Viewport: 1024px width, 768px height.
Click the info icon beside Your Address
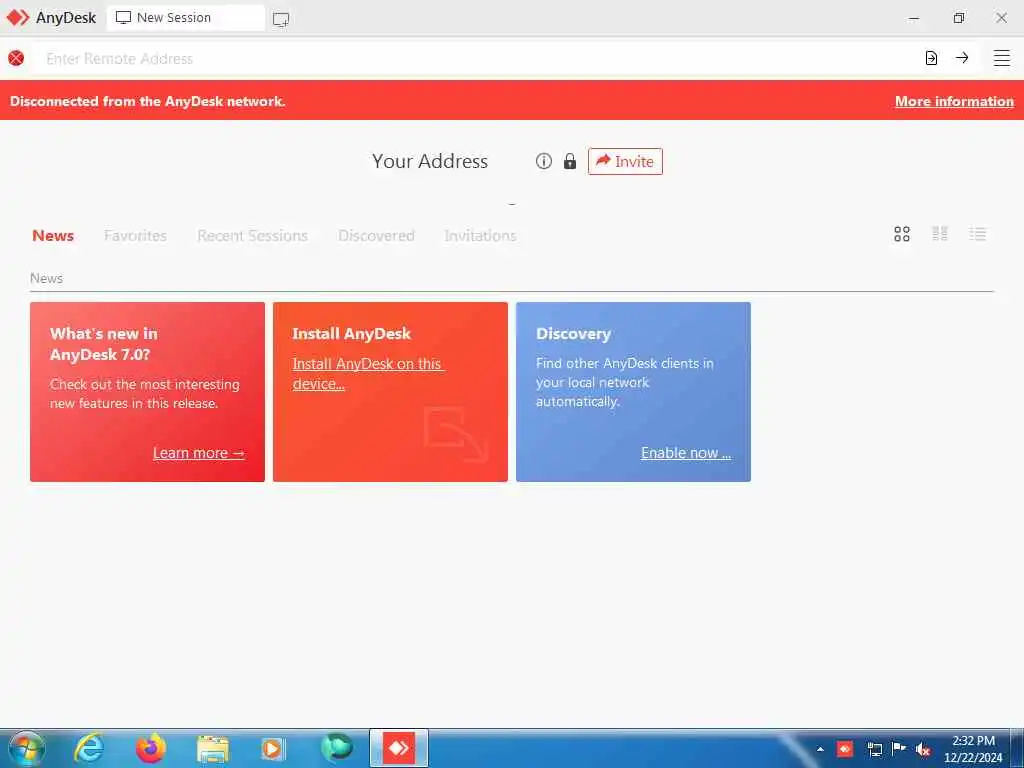click(544, 161)
